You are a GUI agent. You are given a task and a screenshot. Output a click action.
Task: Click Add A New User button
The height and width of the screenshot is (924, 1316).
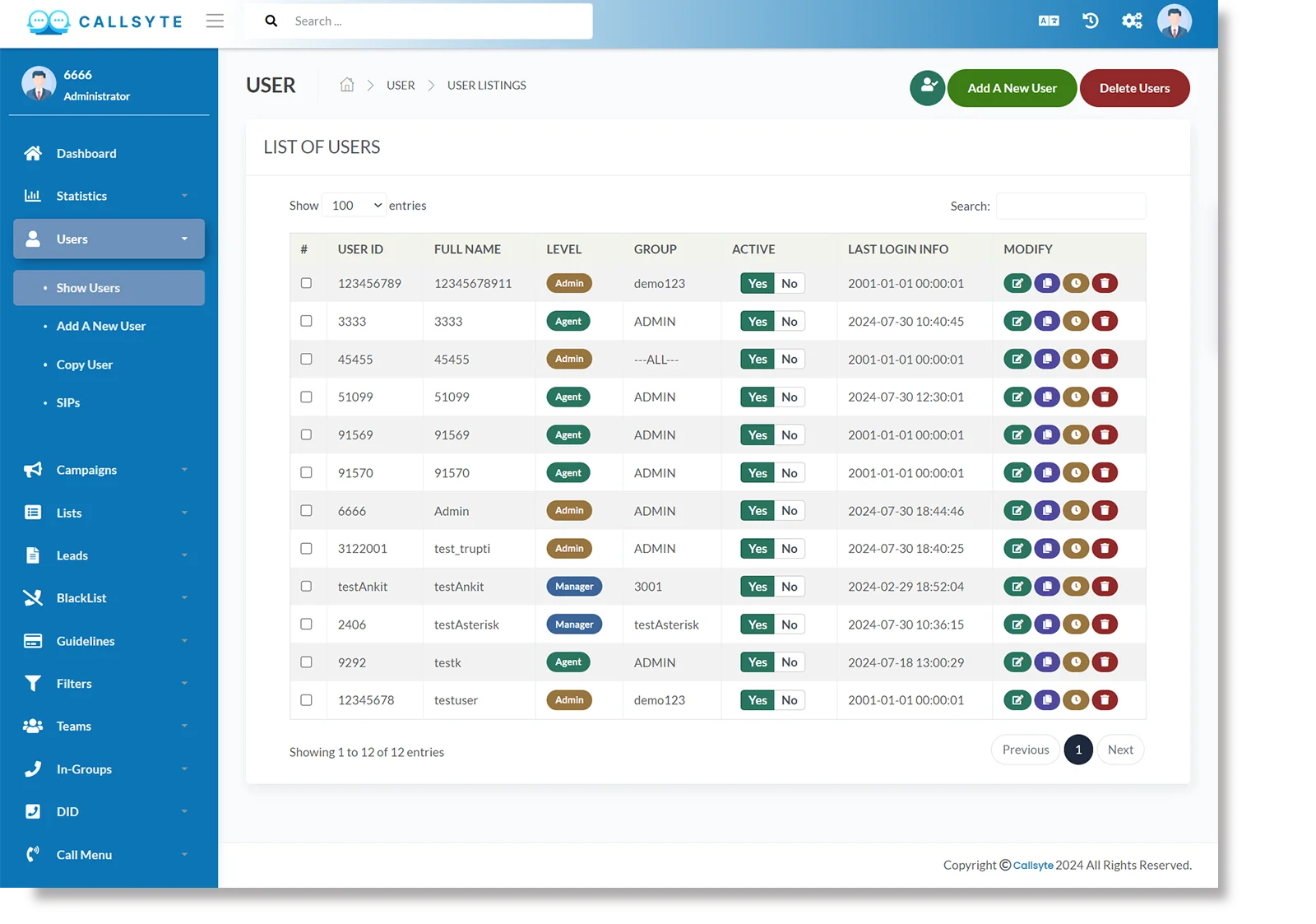click(x=1012, y=88)
